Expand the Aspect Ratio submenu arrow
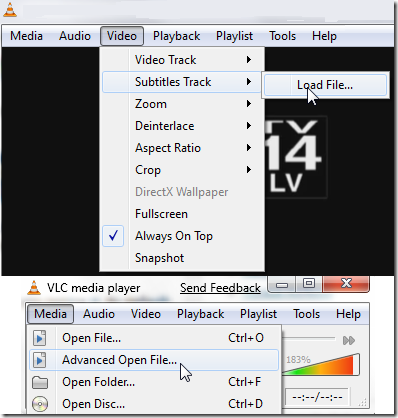This screenshot has height=418, width=398. 249,148
